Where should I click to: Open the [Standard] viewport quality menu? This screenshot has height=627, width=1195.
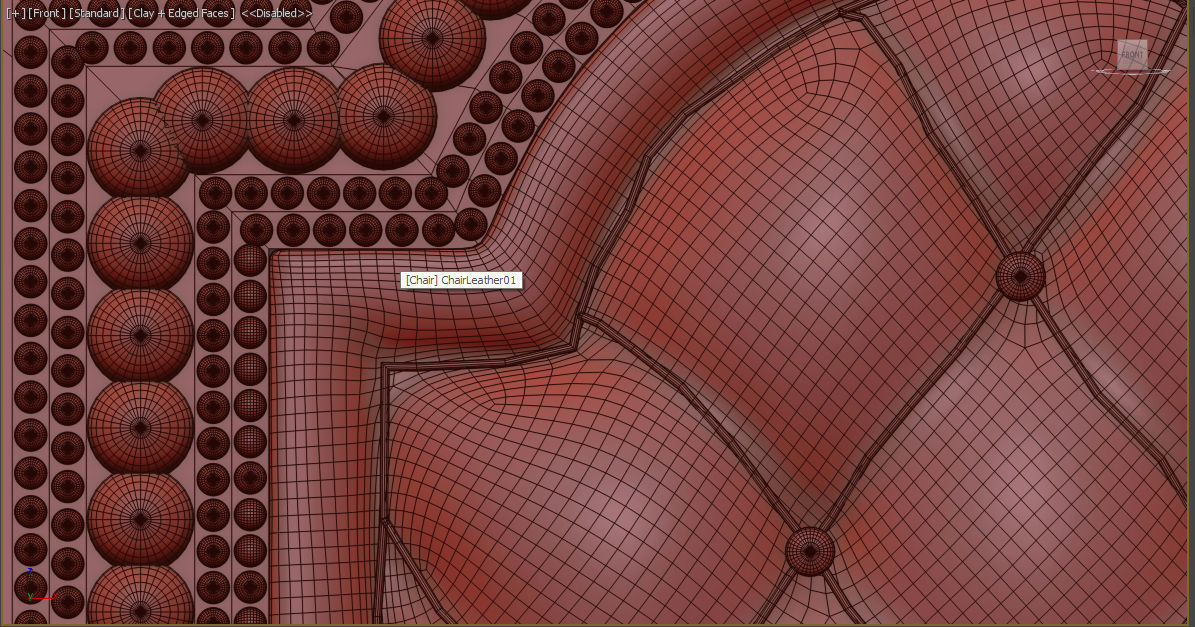click(x=97, y=14)
